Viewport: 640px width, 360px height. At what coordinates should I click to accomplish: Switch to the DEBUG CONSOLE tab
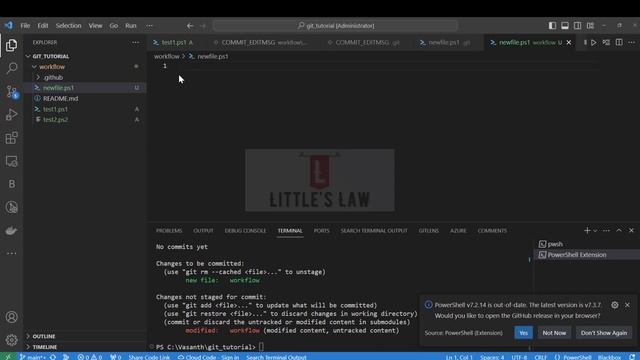coord(245,231)
